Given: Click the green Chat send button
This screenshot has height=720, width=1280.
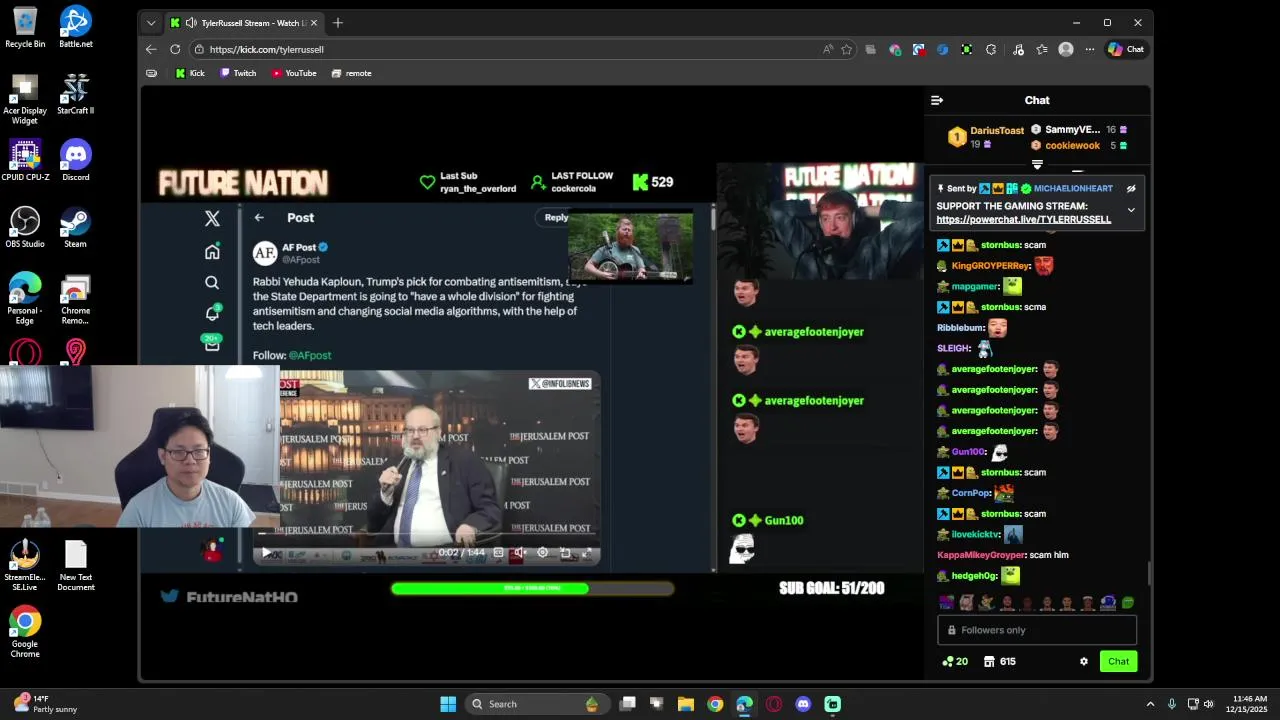Looking at the screenshot, I should (1118, 661).
